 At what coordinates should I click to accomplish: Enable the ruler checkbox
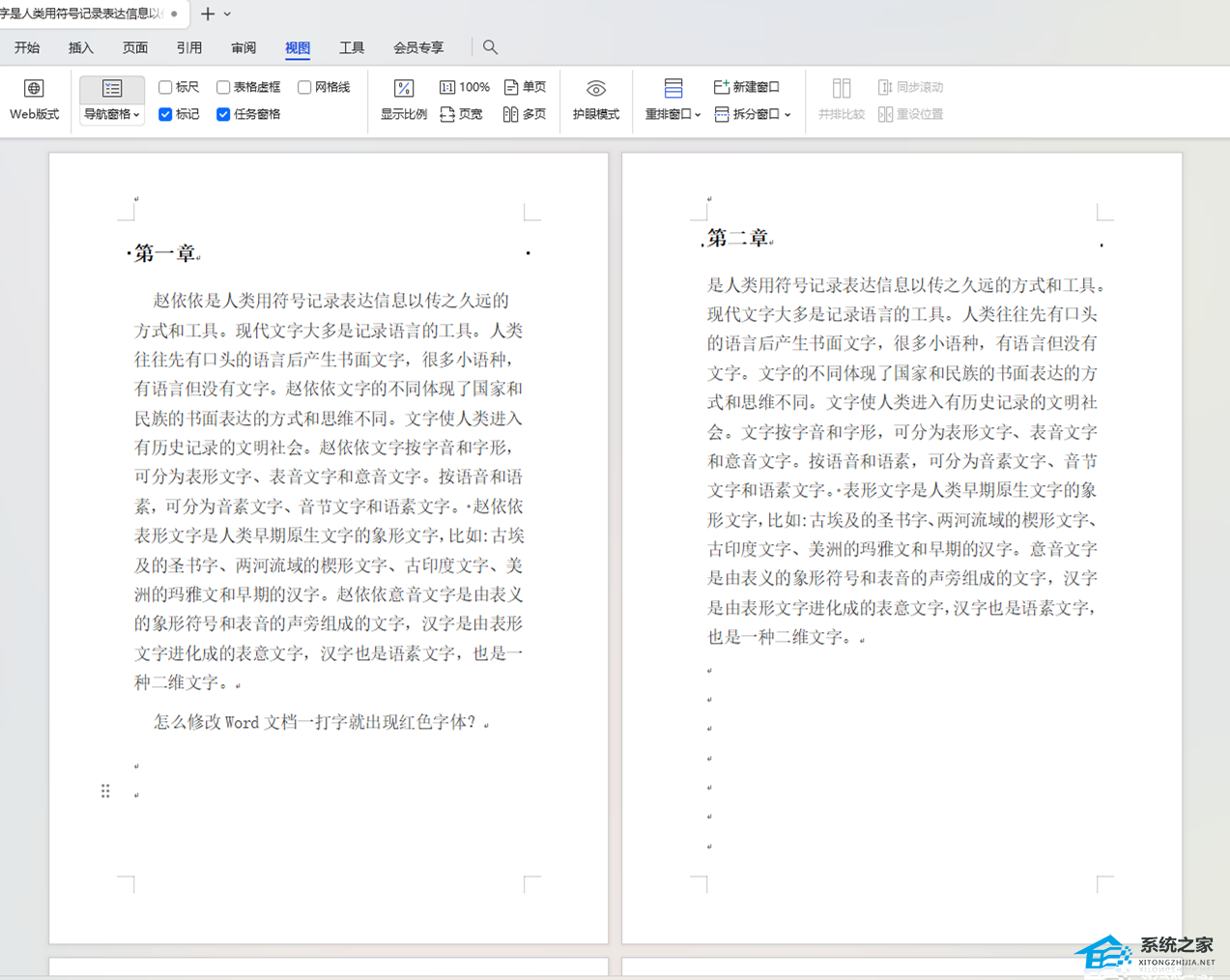point(165,87)
